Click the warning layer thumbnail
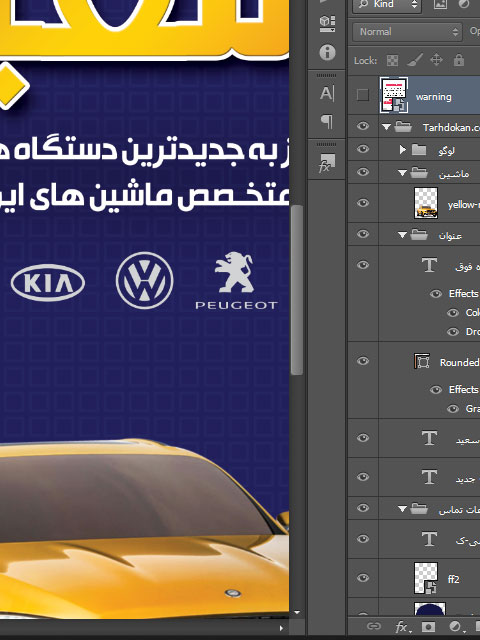Viewport: 480px width, 640px height. pyautogui.click(x=394, y=95)
